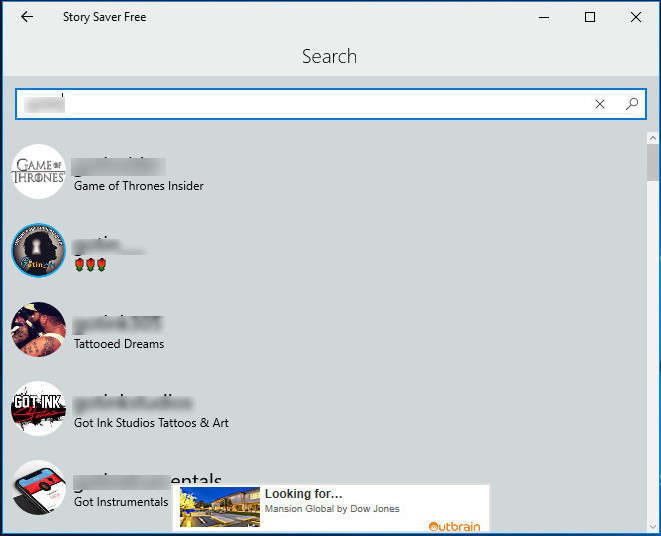661x536 pixels.
Task: Click the vertical scrollbar thumb
Action: (653, 163)
